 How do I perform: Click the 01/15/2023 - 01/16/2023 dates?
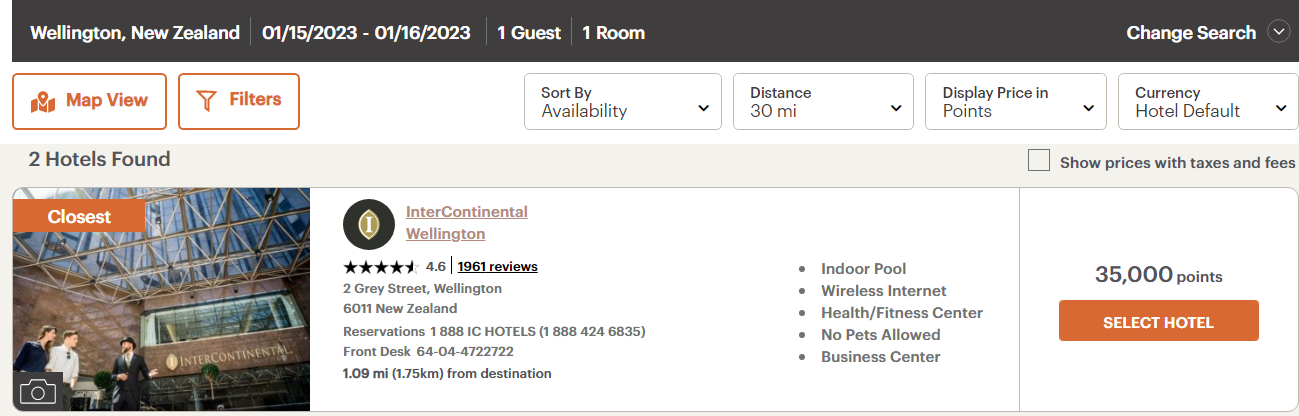[x=366, y=33]
